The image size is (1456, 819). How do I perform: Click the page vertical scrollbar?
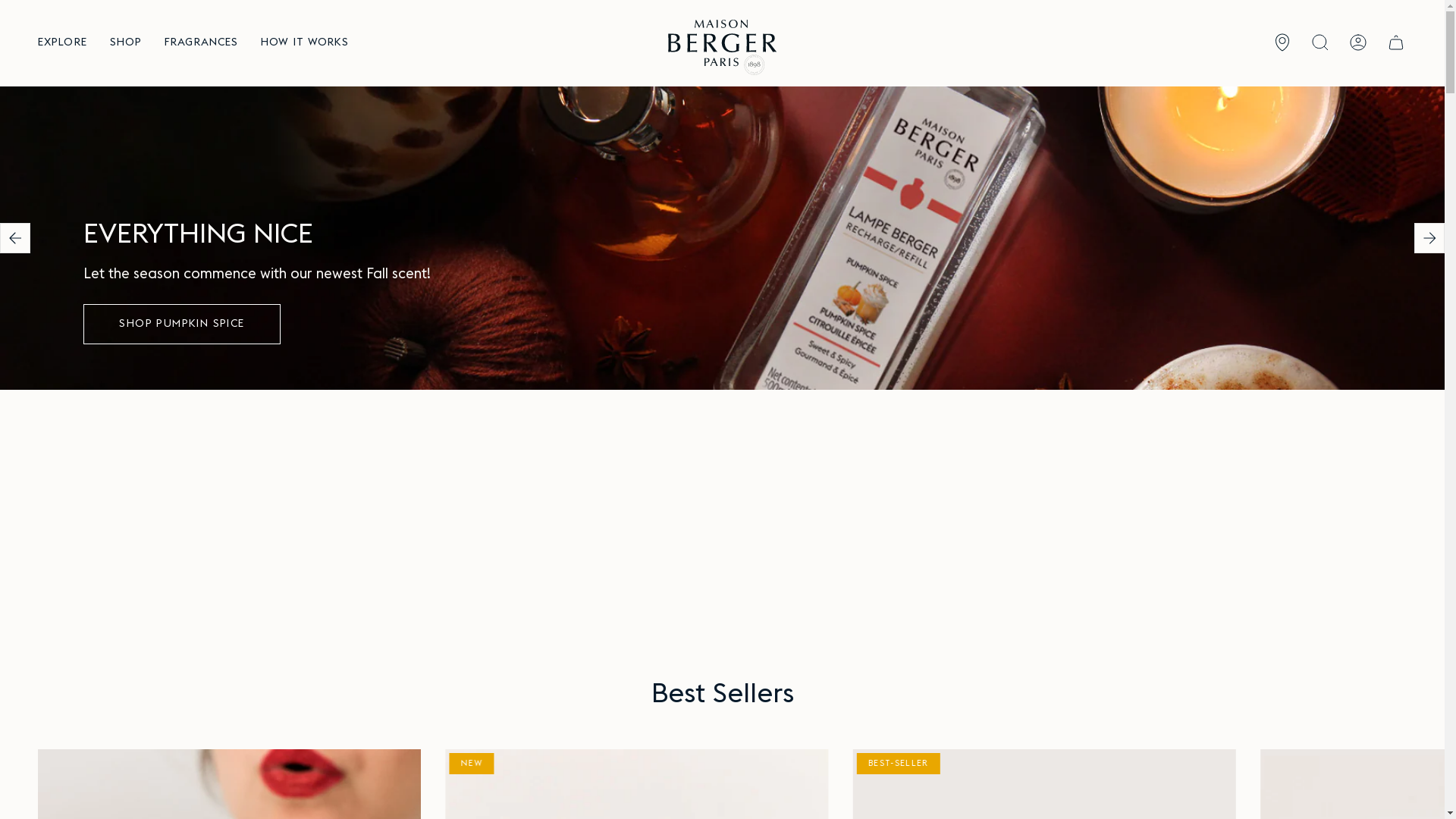(x=1450, y=409)
